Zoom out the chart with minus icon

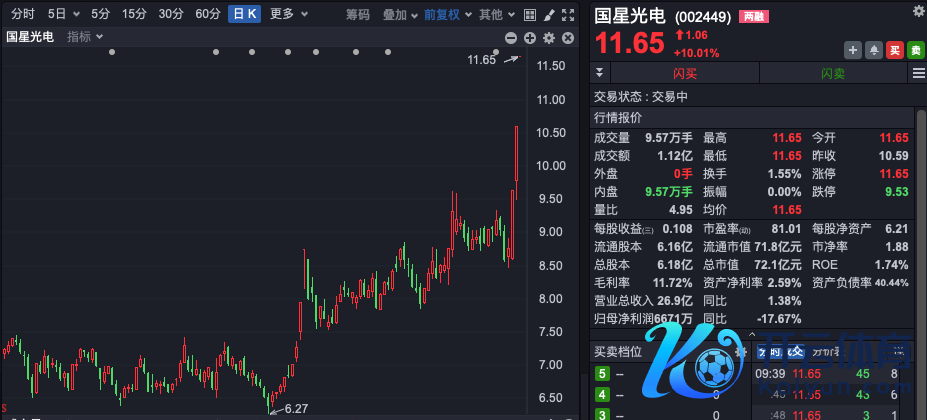(x=510, y=38)
